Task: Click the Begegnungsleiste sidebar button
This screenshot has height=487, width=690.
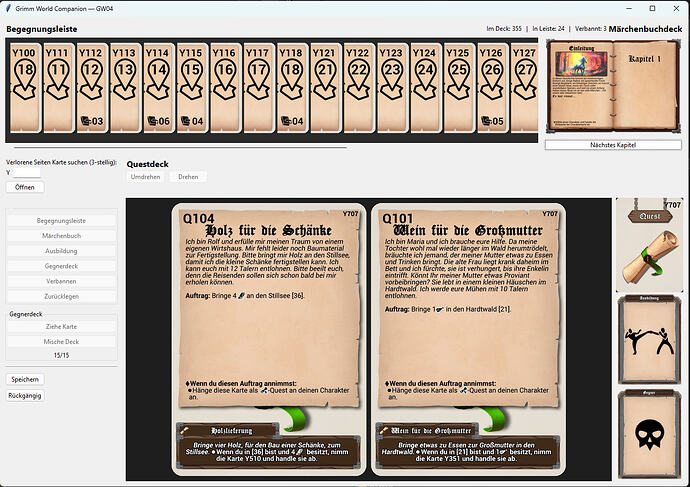Action: coord(61,221)
